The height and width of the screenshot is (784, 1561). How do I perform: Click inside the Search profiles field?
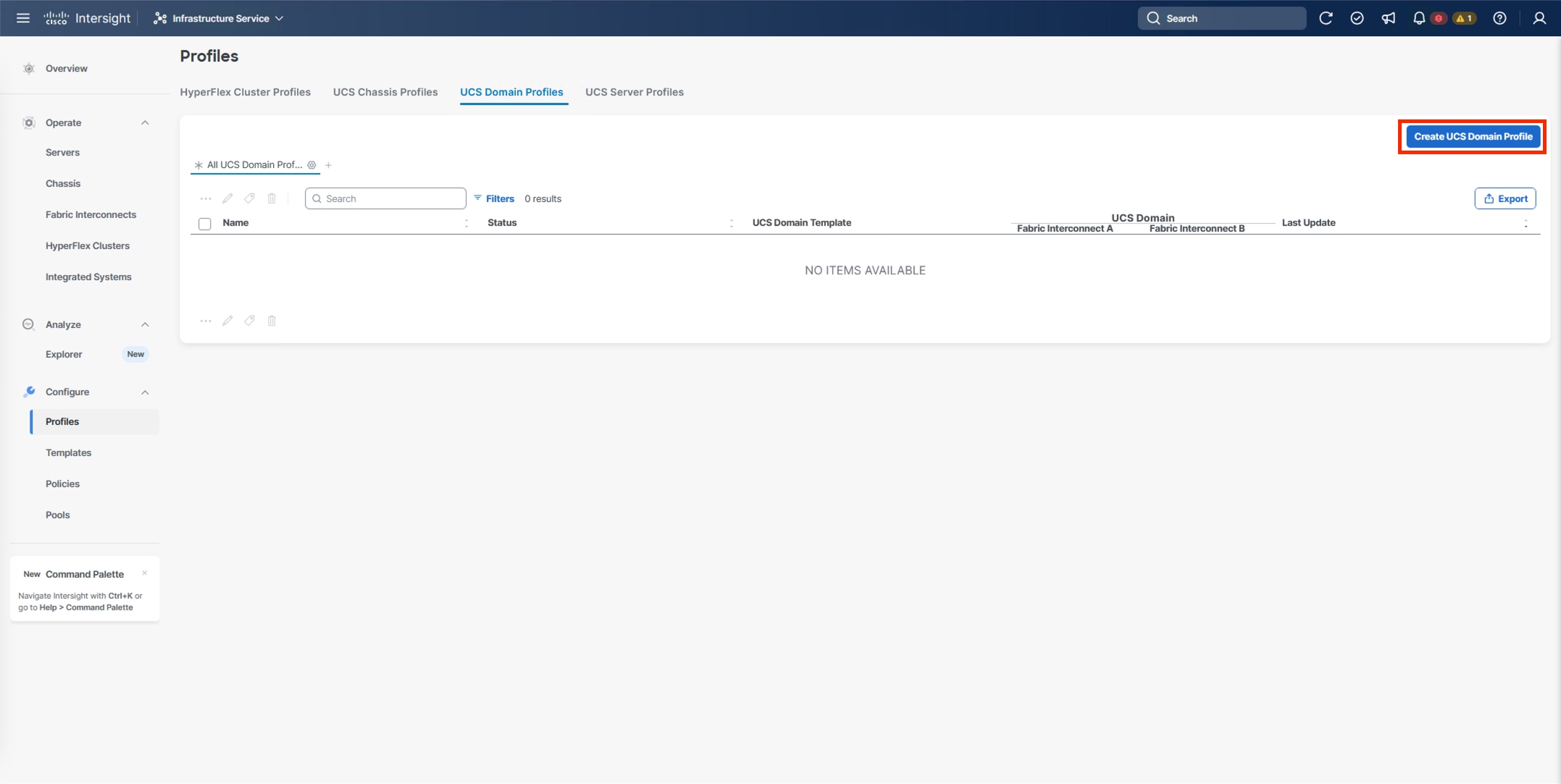[x=385, y=198]
